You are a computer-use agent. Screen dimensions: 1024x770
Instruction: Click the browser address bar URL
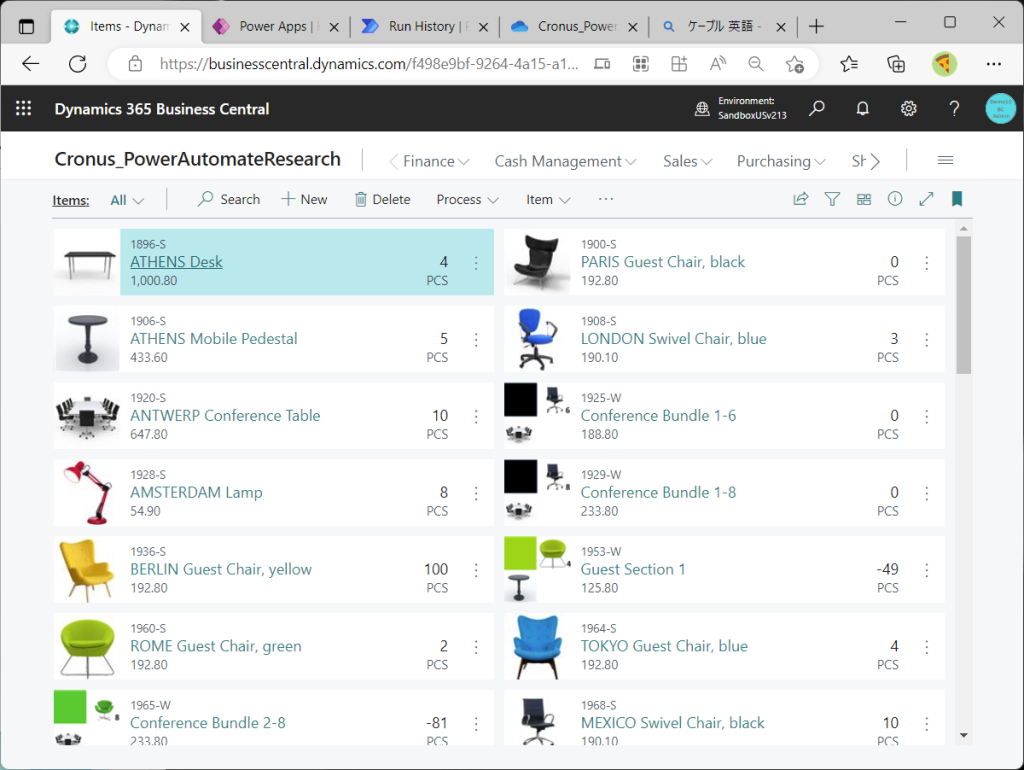pos(369,64)
